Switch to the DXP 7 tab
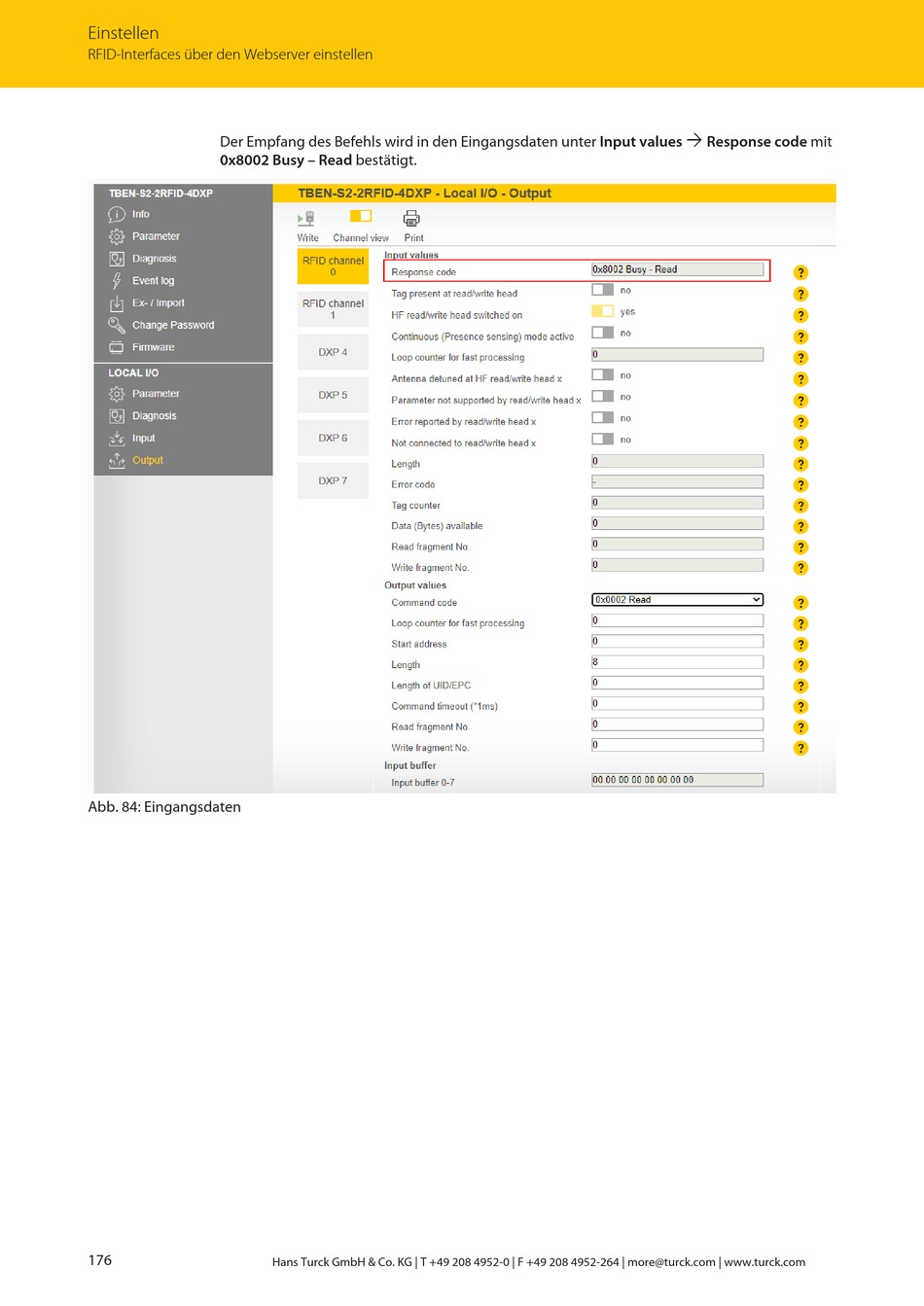Image resolution: width=924 pixels, height=1306 pixels. click(x=333, y=480)
